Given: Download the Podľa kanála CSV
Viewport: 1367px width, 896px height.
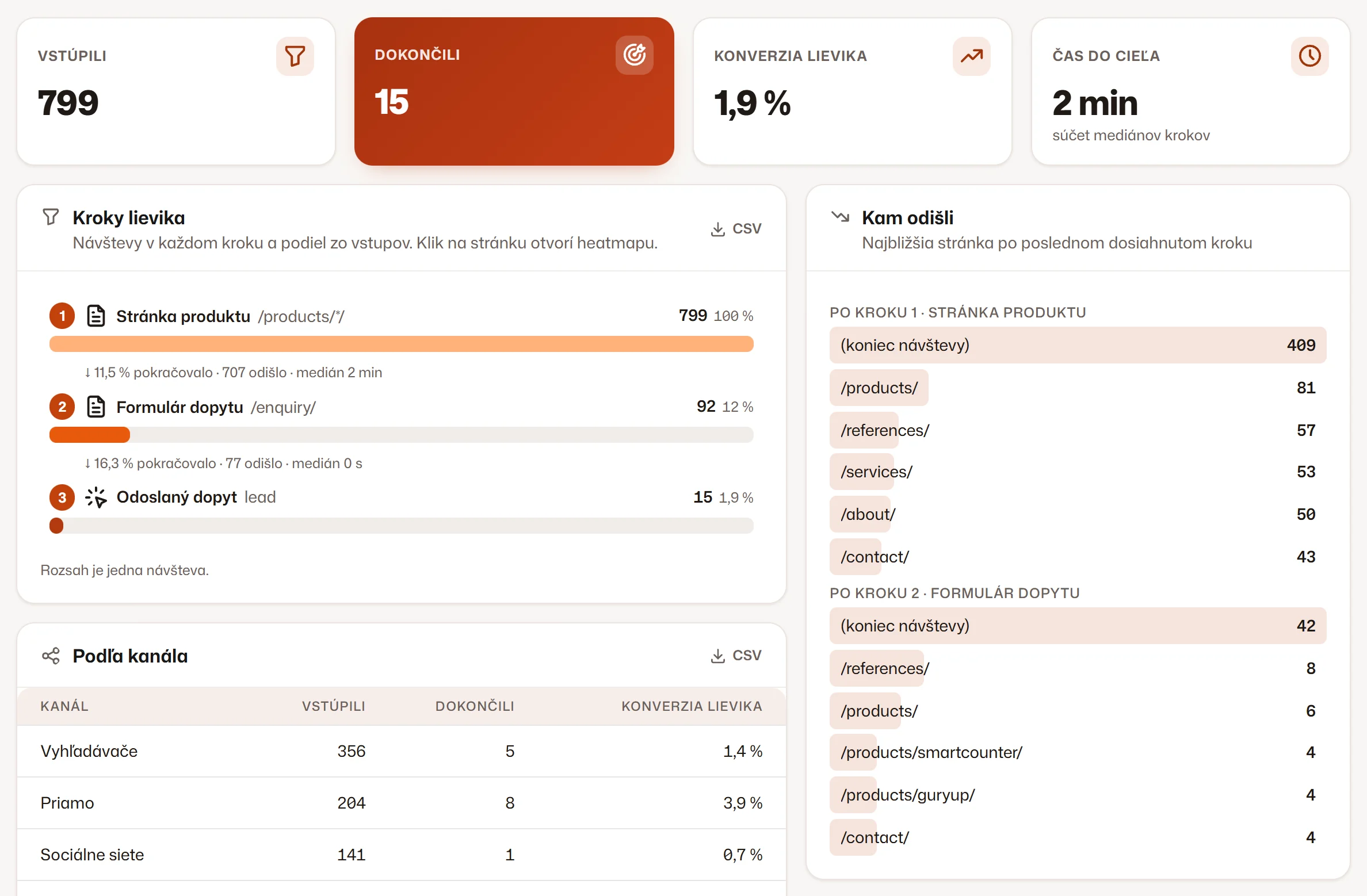Looking at the screenshot, I should click(736, 656).
